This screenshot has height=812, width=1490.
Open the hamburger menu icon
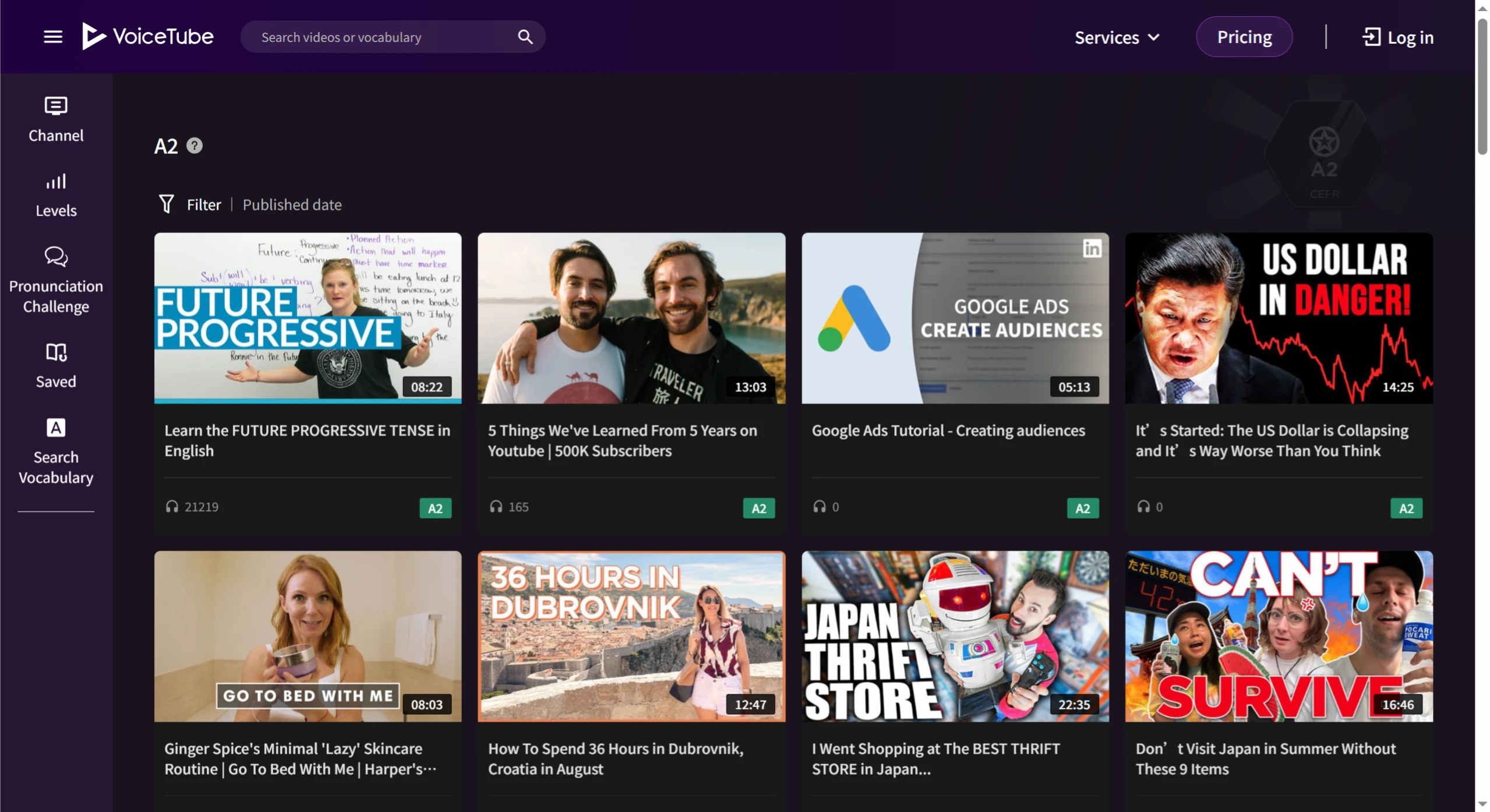(x=53, y=37)
